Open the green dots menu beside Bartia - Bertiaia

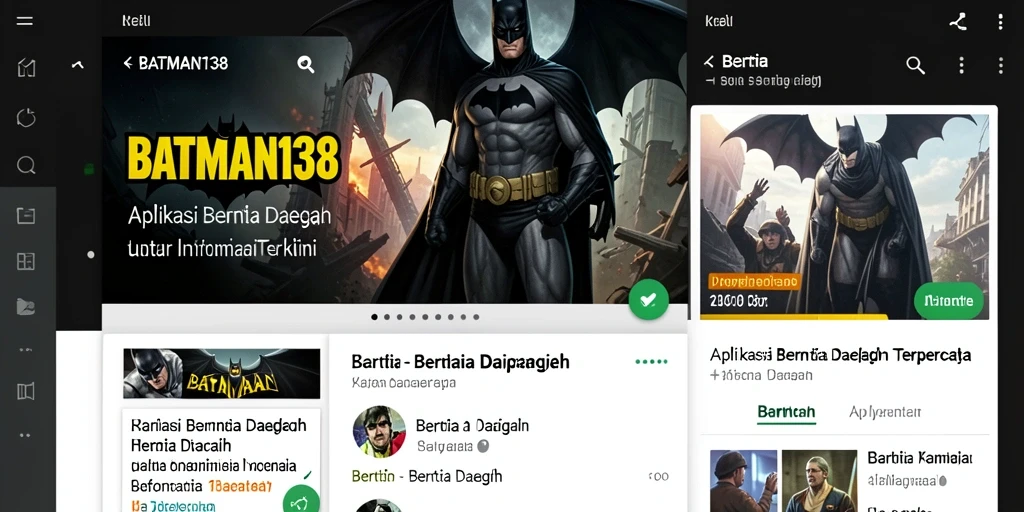651,361
